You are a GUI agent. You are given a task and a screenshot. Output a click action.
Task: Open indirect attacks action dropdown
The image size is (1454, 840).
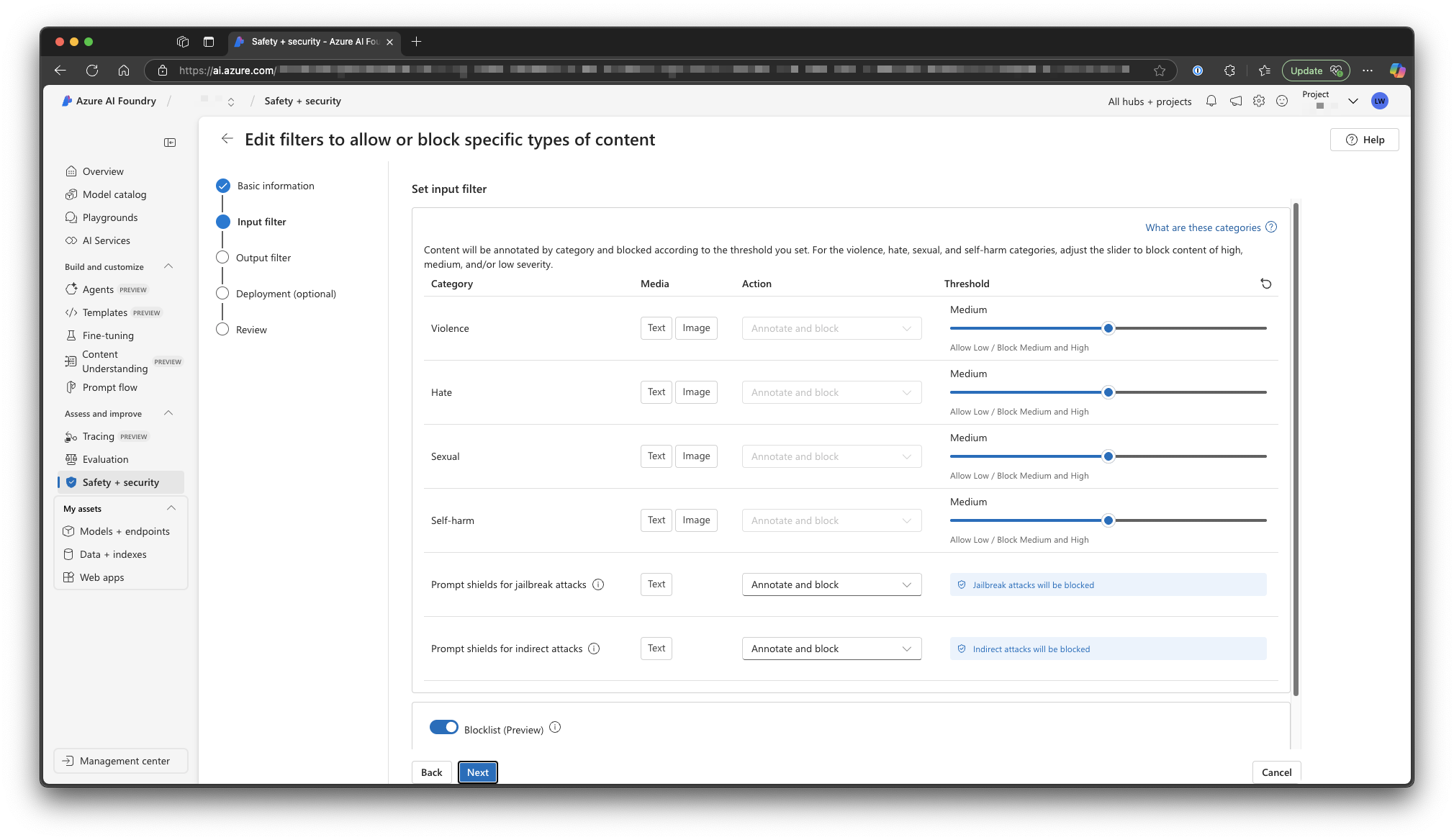[831, 649]
